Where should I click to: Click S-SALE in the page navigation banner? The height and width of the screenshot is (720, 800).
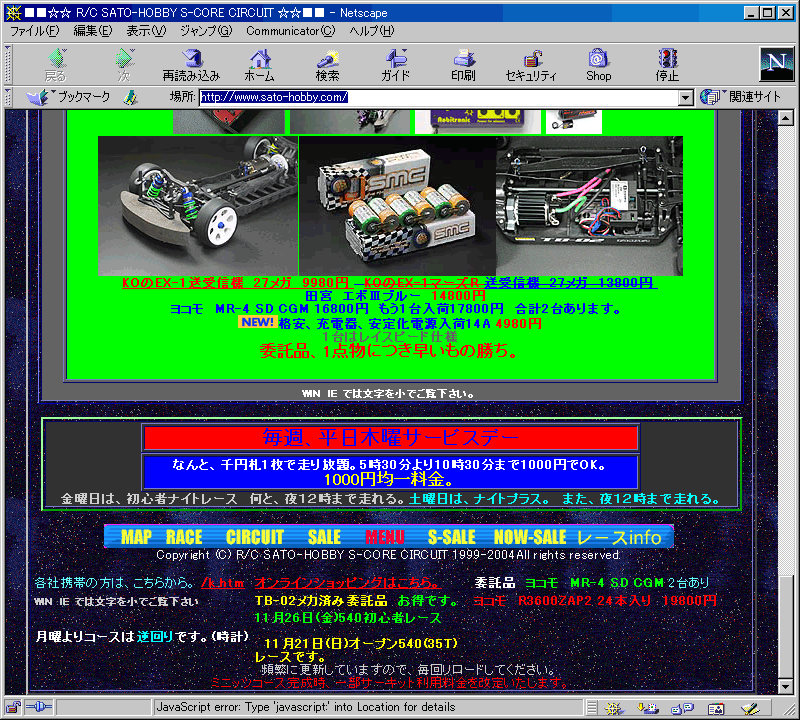click(x=452, y=537)
